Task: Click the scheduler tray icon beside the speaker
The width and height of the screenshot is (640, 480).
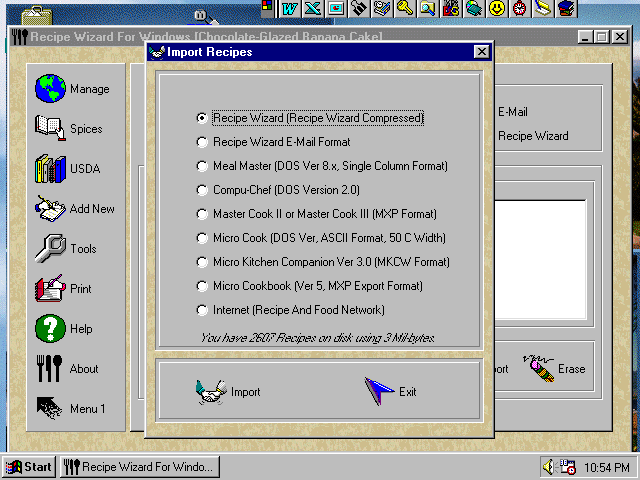Action: 567,467
